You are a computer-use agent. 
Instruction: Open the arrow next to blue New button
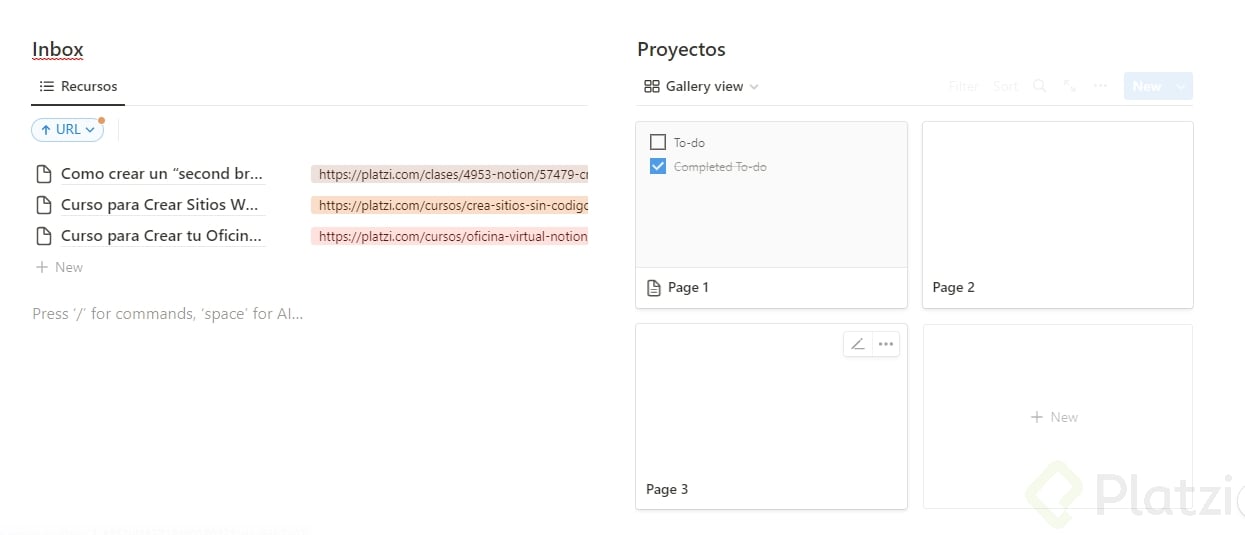1181,86
